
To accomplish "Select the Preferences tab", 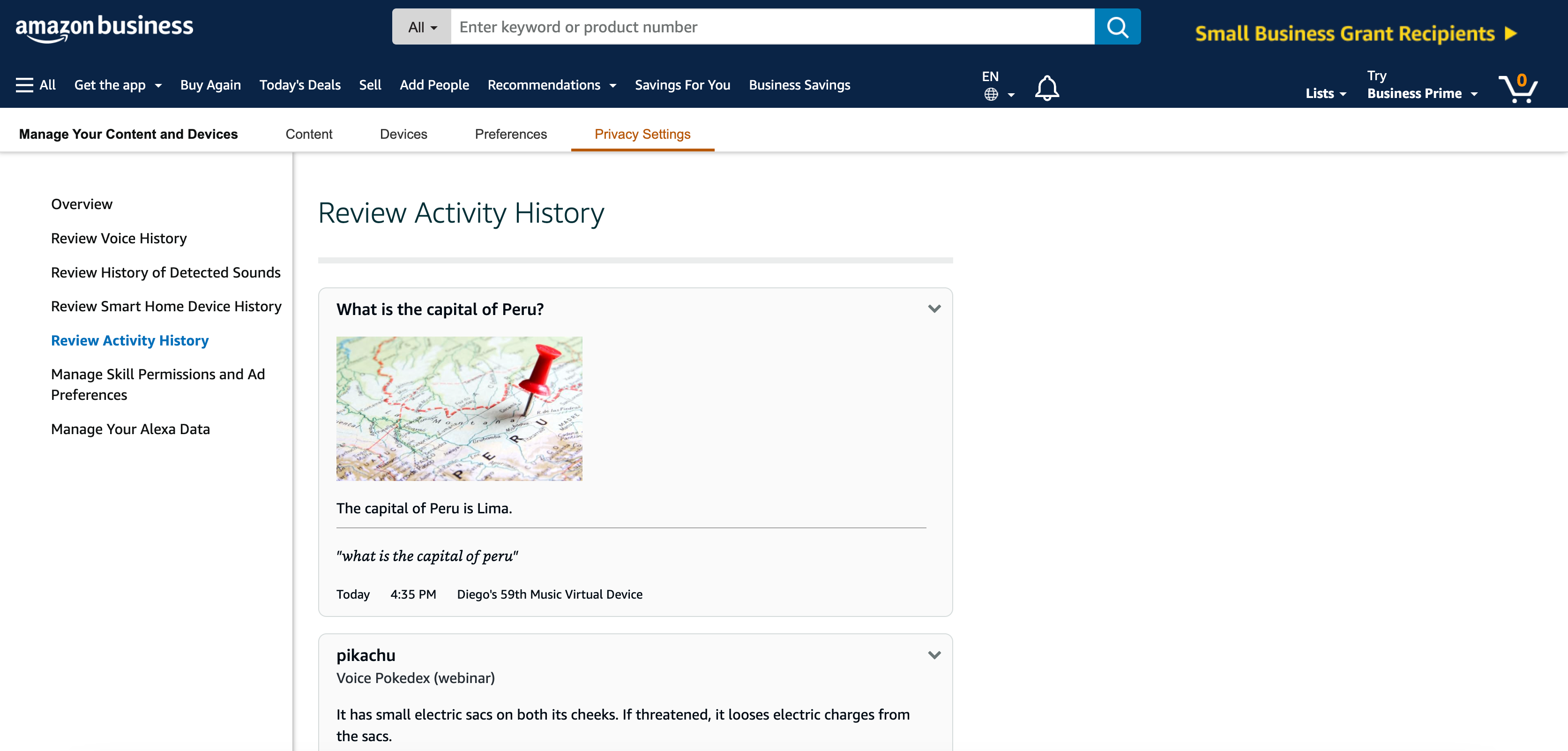I will click(510, 133).
